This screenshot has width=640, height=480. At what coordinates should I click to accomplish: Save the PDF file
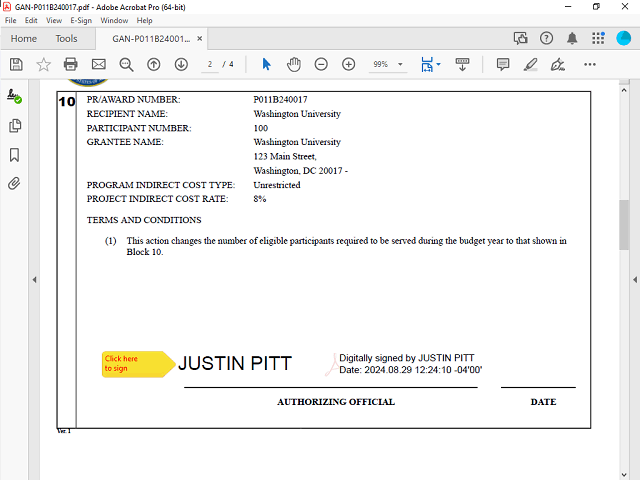pos(16,64)
